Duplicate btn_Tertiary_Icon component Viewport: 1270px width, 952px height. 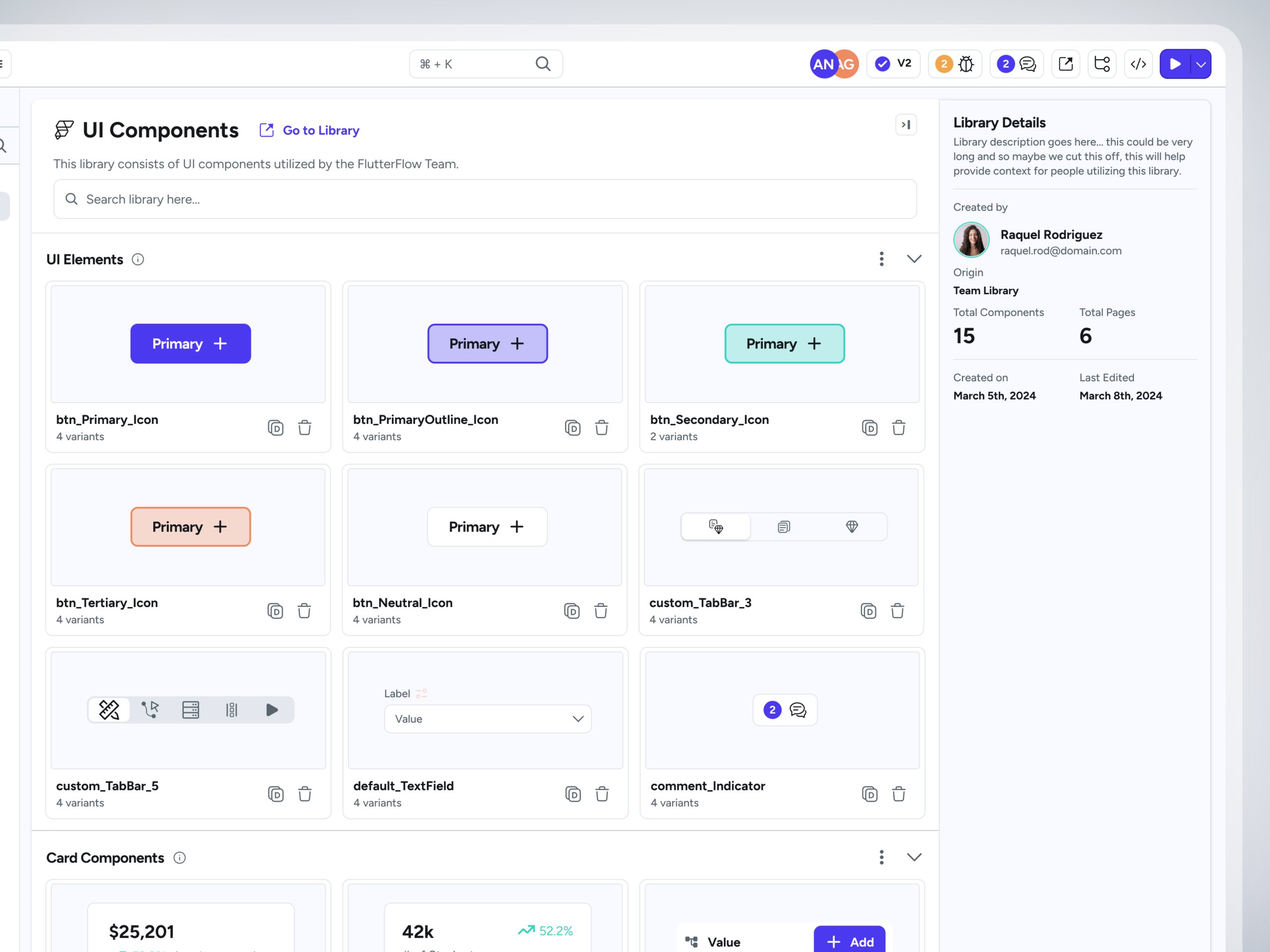(x=275, y=610)
